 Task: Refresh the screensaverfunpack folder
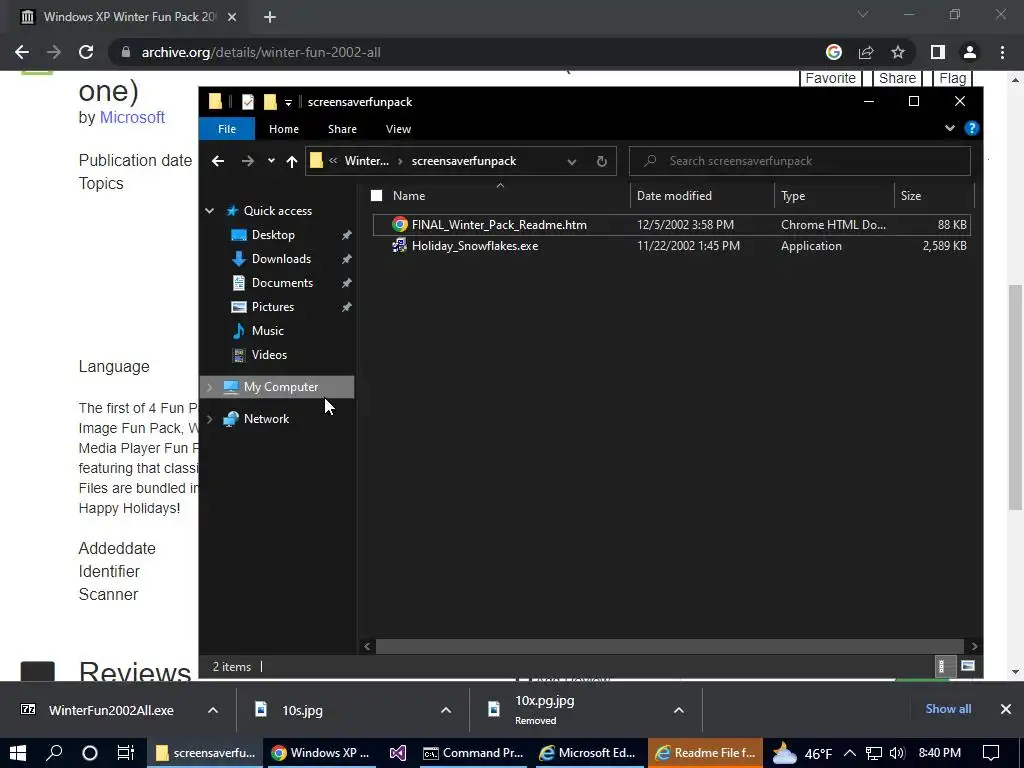coord(601,161)
